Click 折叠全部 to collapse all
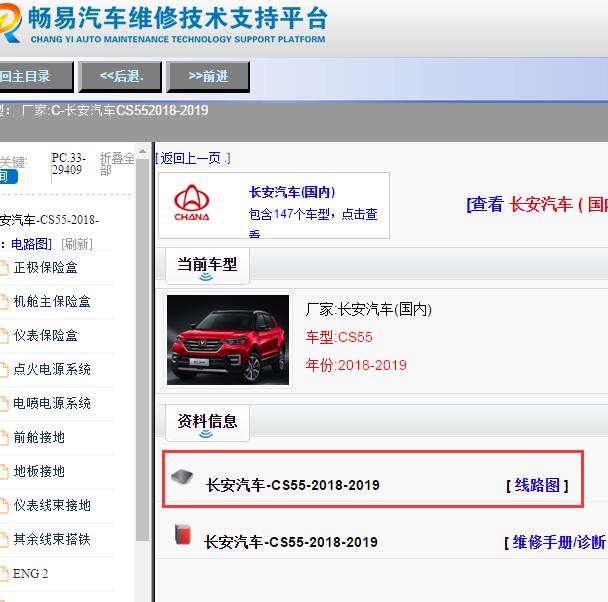The height and width of the screenshot is (602, 608). point(116,164)
